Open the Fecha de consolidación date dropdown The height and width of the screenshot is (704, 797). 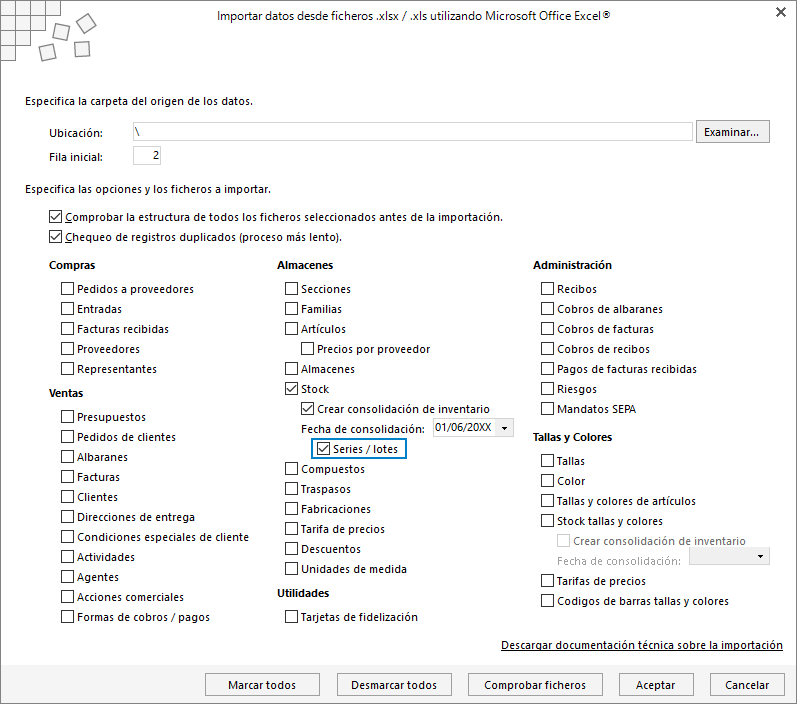(x=504, y=428)
